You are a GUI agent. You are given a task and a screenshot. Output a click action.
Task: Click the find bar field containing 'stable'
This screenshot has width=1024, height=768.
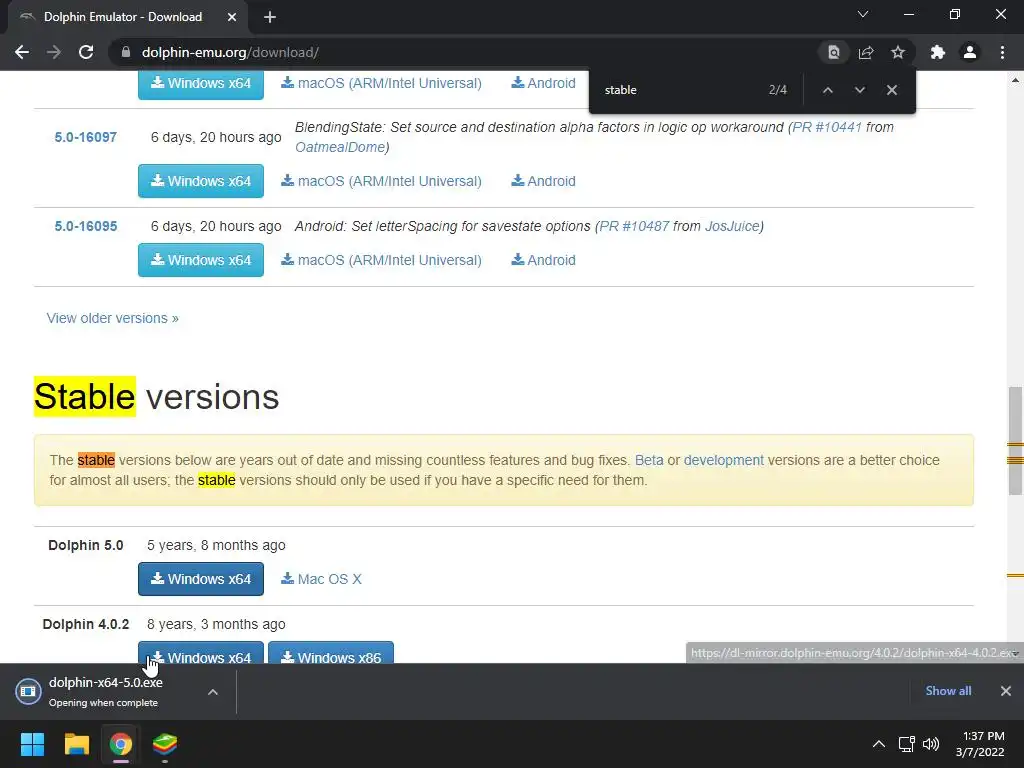(679, 90)
